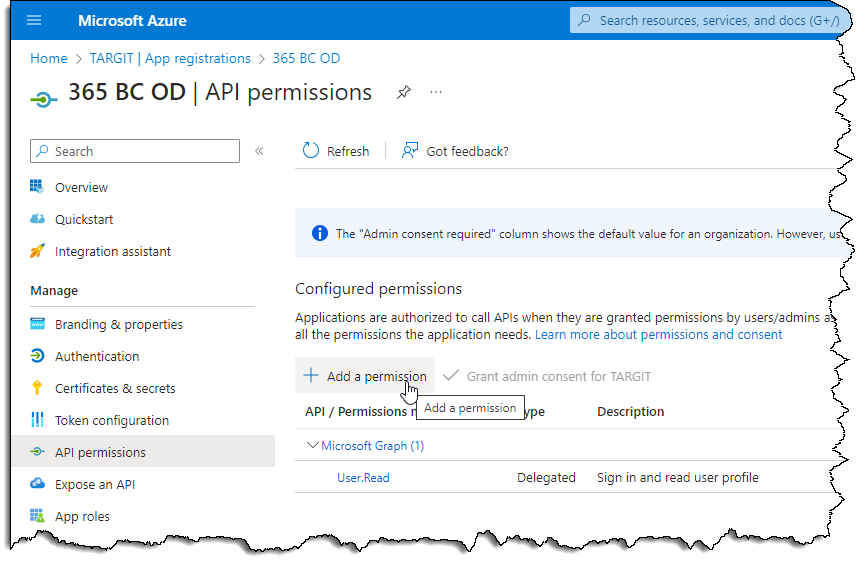The width and height of the screenshot is (861, 570).
Task: Click the Configured permissions heading
Action: click(x=378, y=289)
